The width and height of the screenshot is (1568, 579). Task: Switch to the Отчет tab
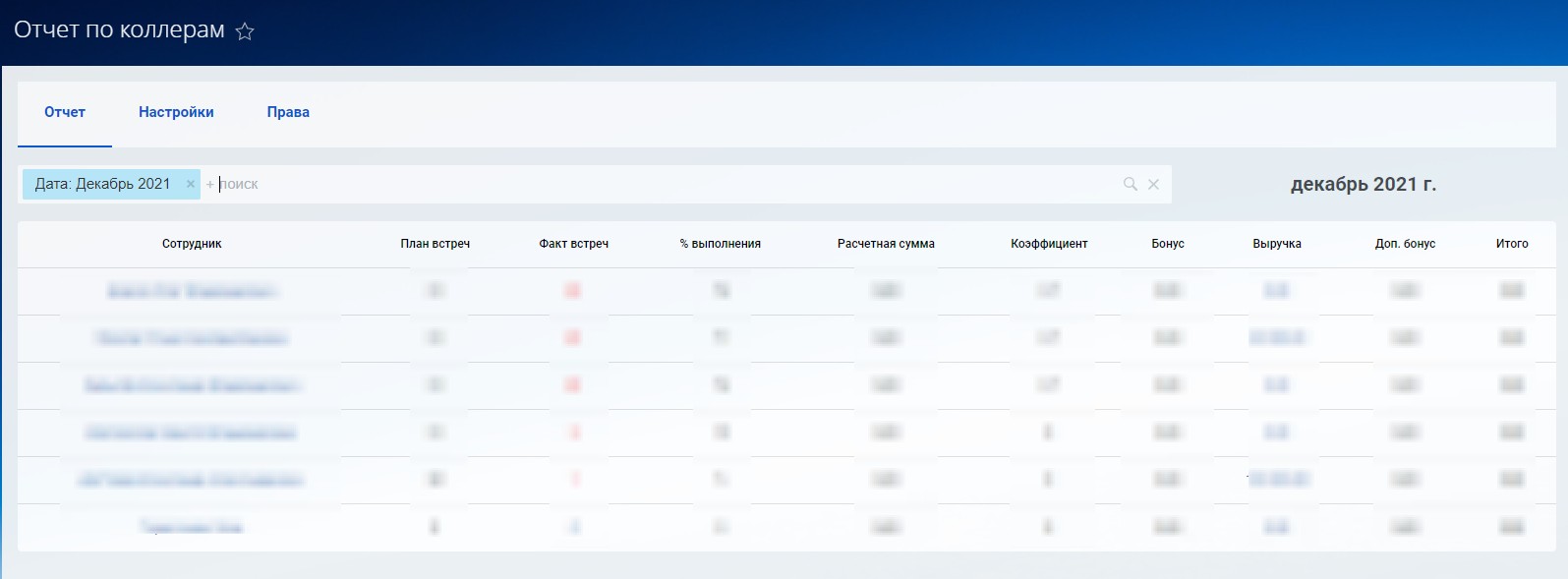point(65,112)
